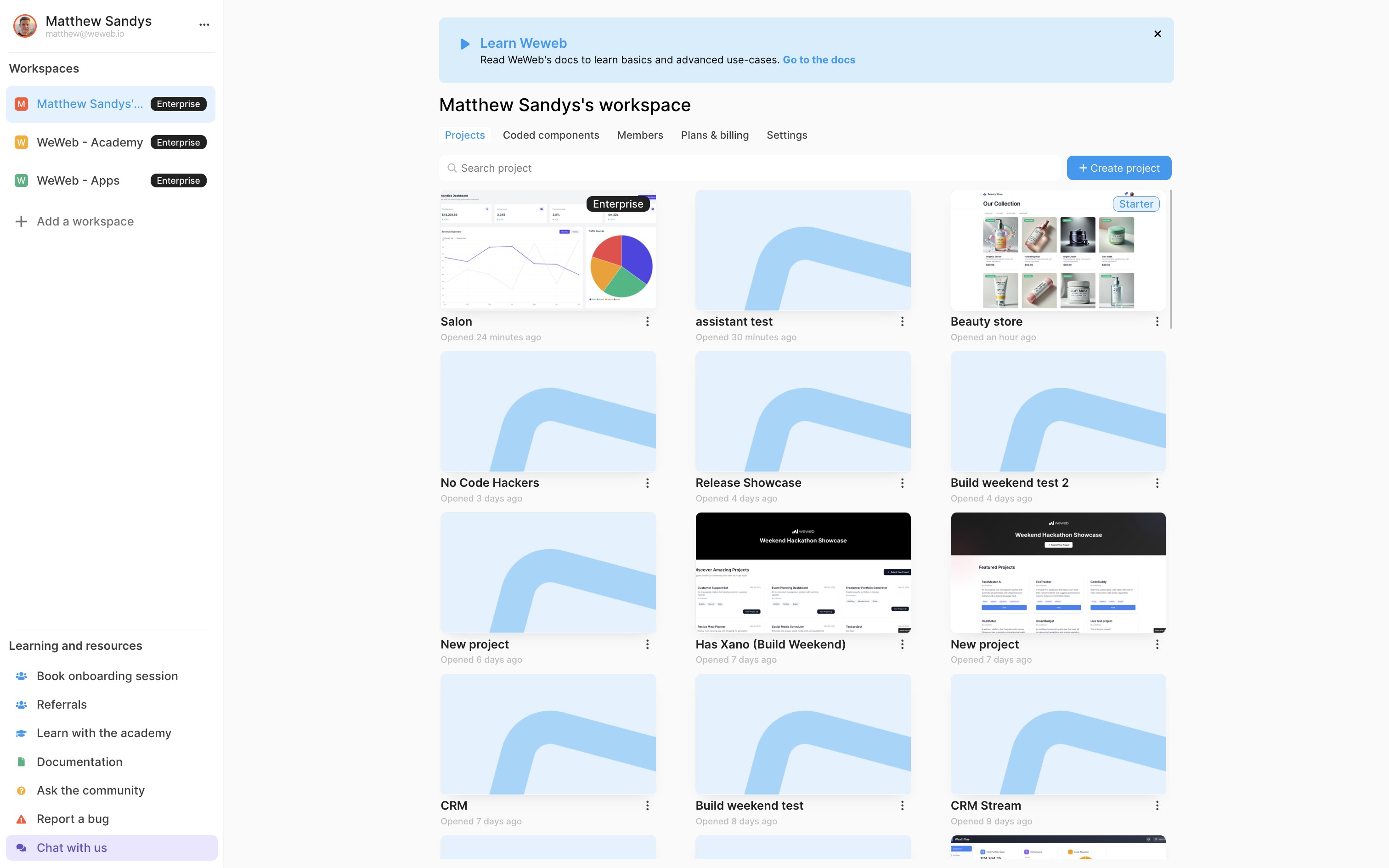Viewport: 1389px width, 868px height.
Task: Open the Has Xano (Build Weekend) options menu
Action: [902, 644]
